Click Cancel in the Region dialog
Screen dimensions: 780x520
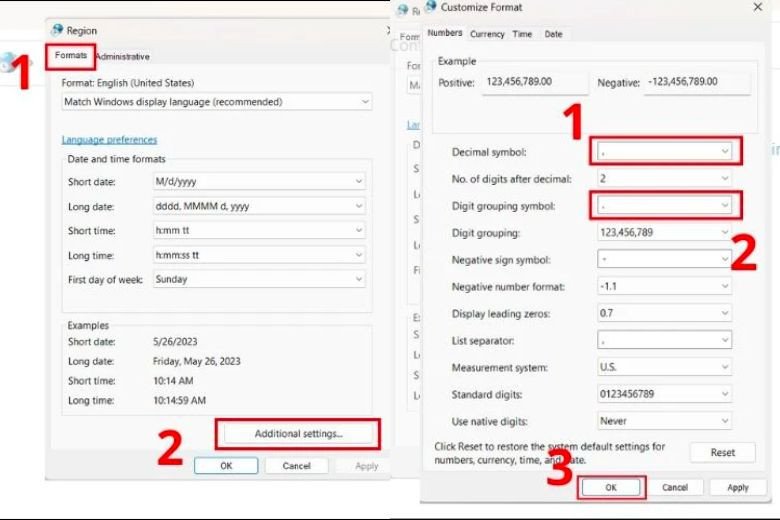coord(296,466)
